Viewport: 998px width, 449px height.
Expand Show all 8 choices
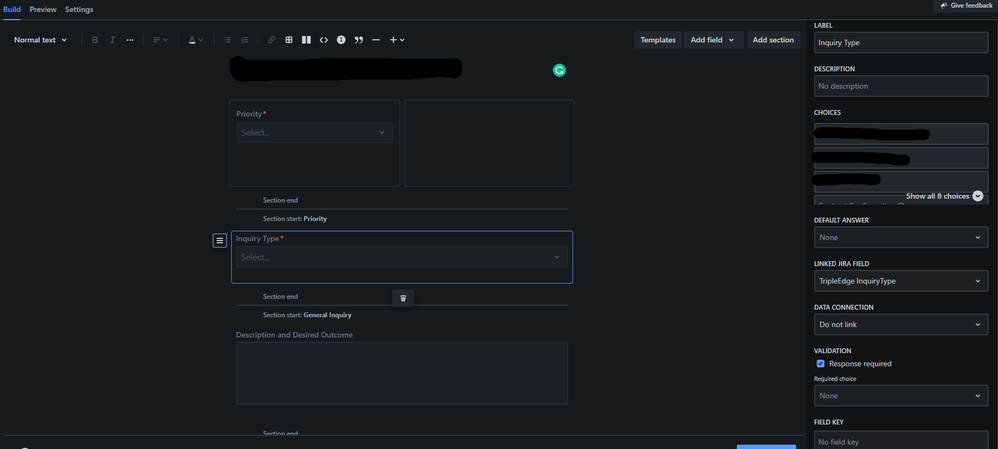click(944, 196)
